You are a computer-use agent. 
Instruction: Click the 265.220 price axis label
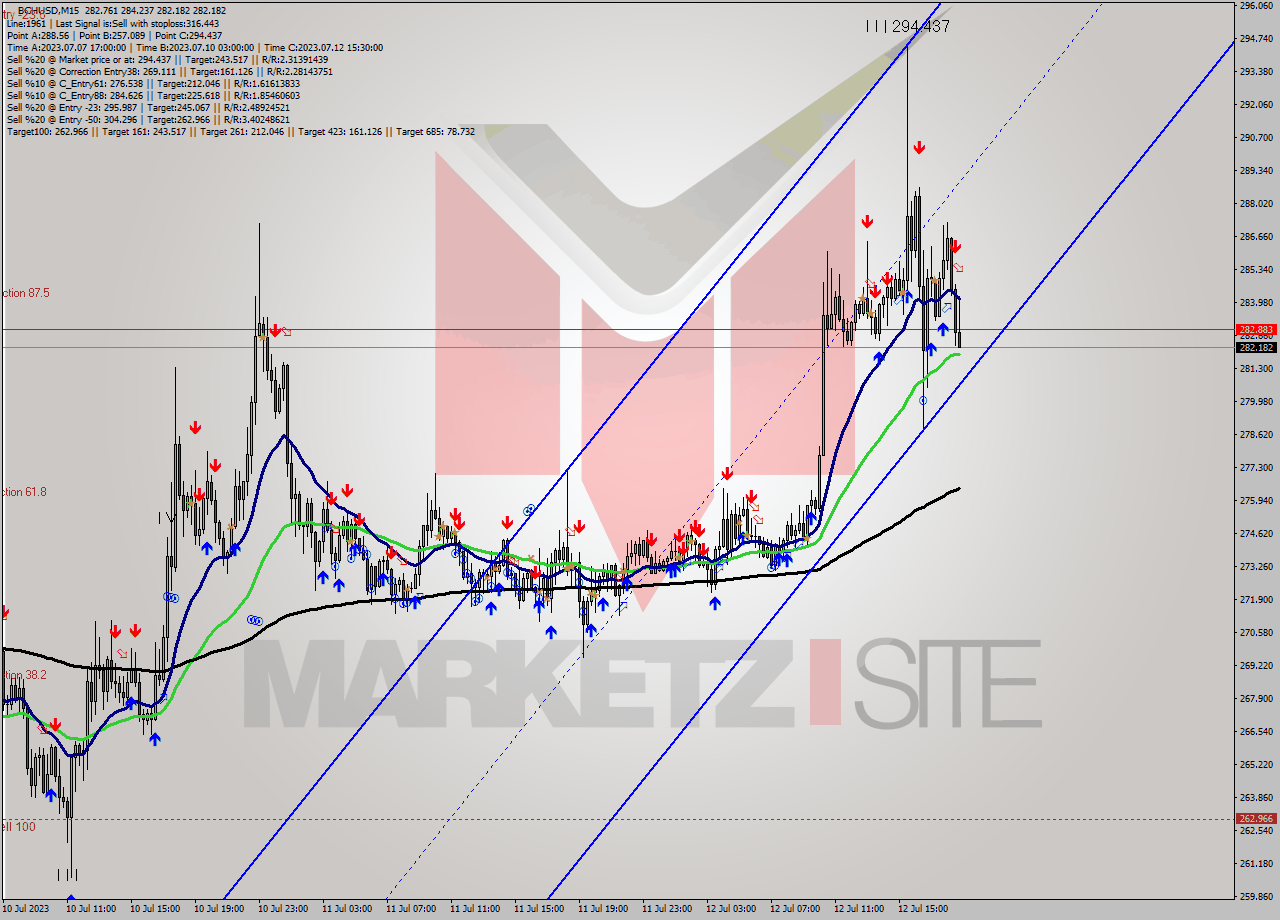(x=1255, y=764)
